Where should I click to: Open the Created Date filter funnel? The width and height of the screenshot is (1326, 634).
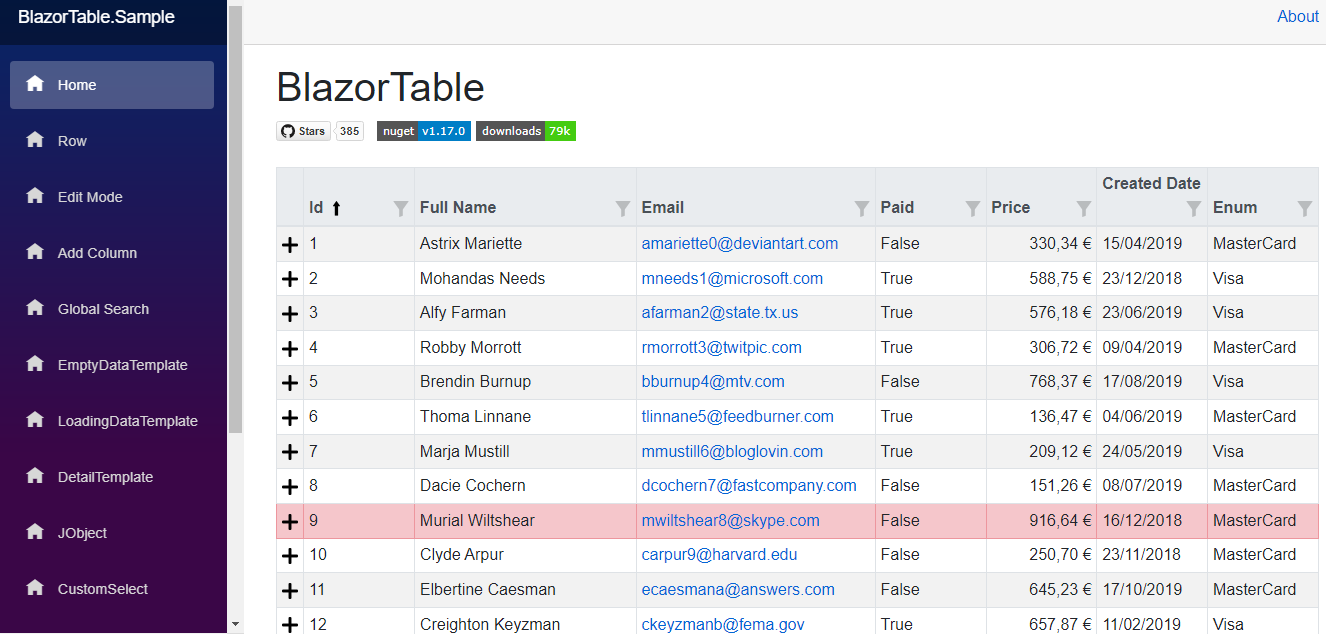click(x=1194, y=208)
